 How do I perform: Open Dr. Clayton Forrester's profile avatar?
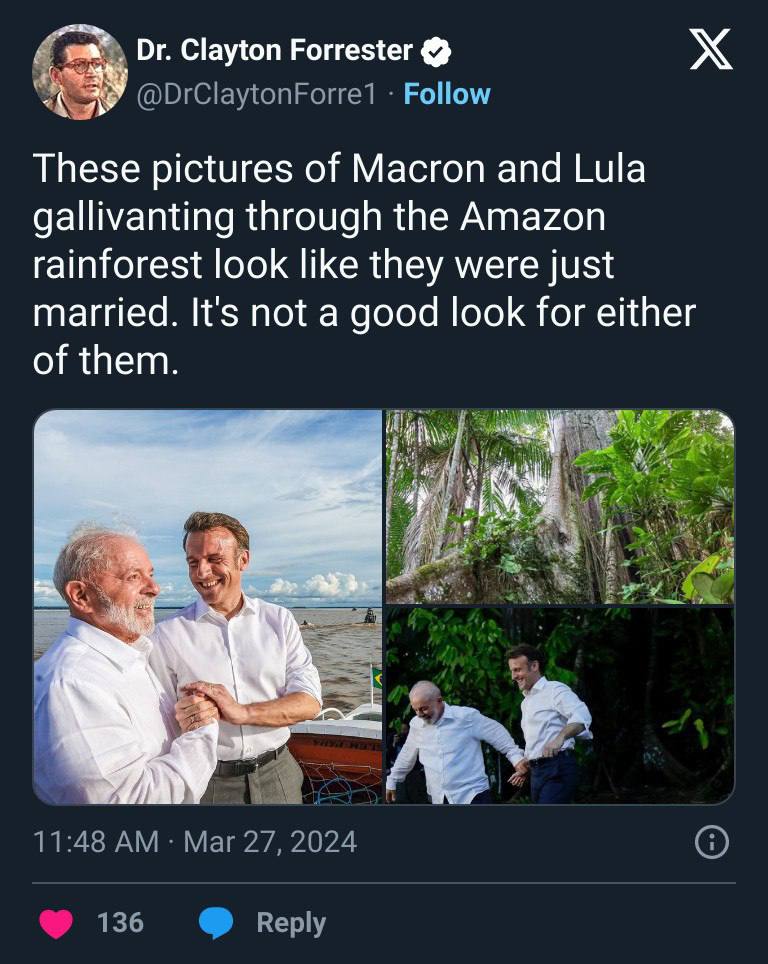click(x=79, y=72)
